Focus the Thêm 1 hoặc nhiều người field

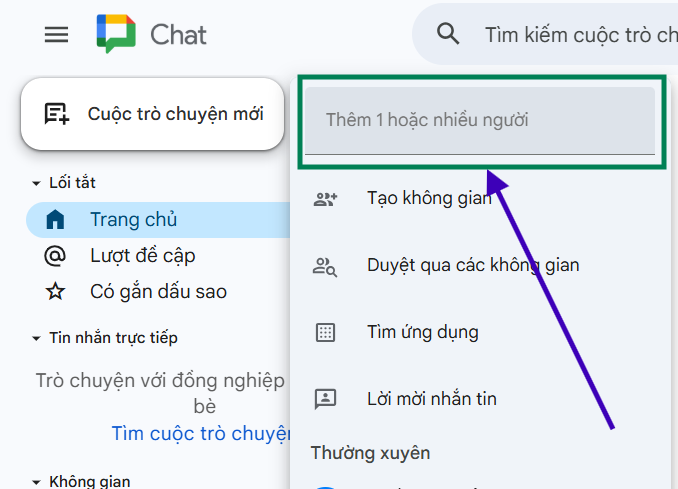tap(480, 121)
